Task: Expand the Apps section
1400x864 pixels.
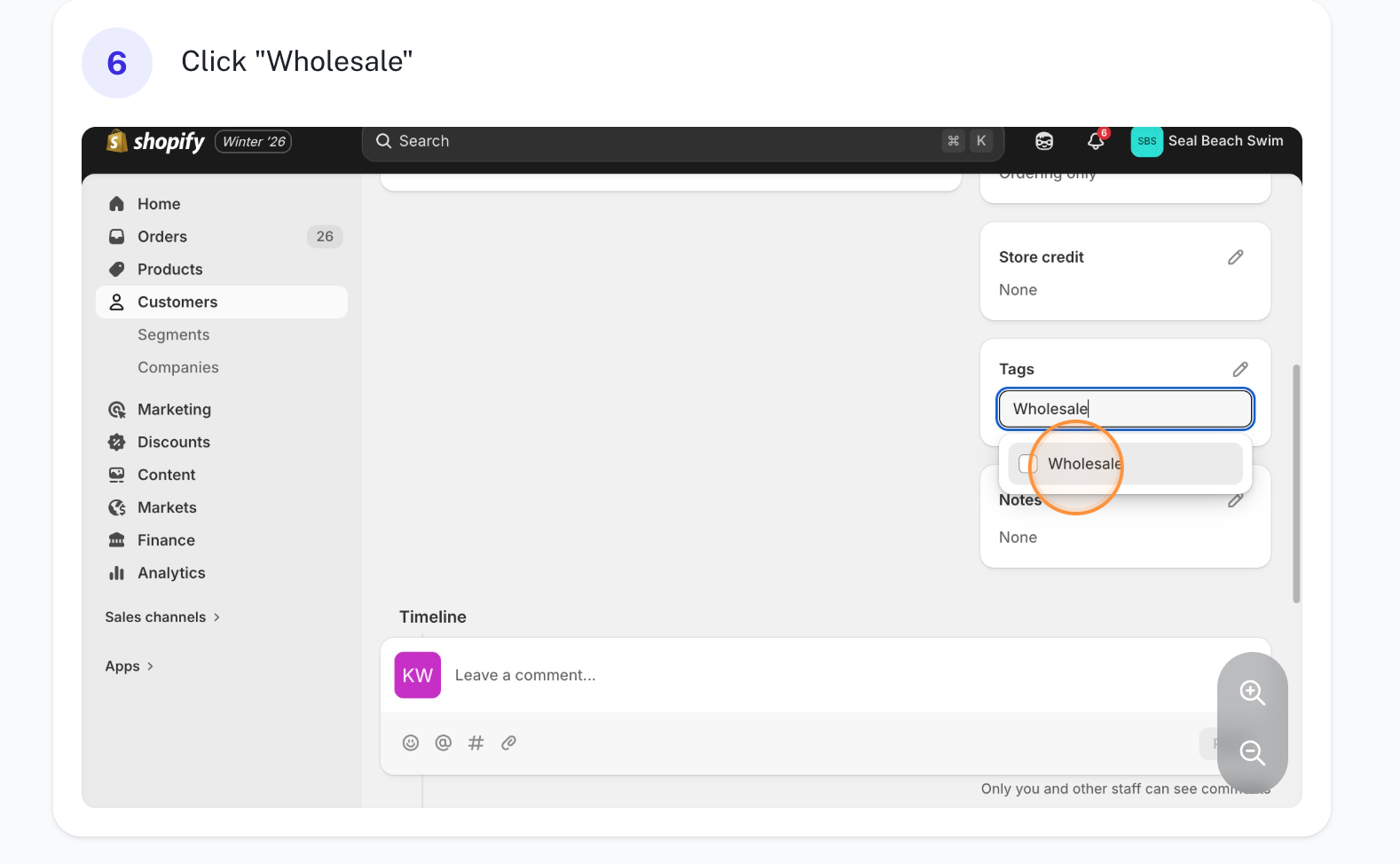Action: [x=130, y=666]
